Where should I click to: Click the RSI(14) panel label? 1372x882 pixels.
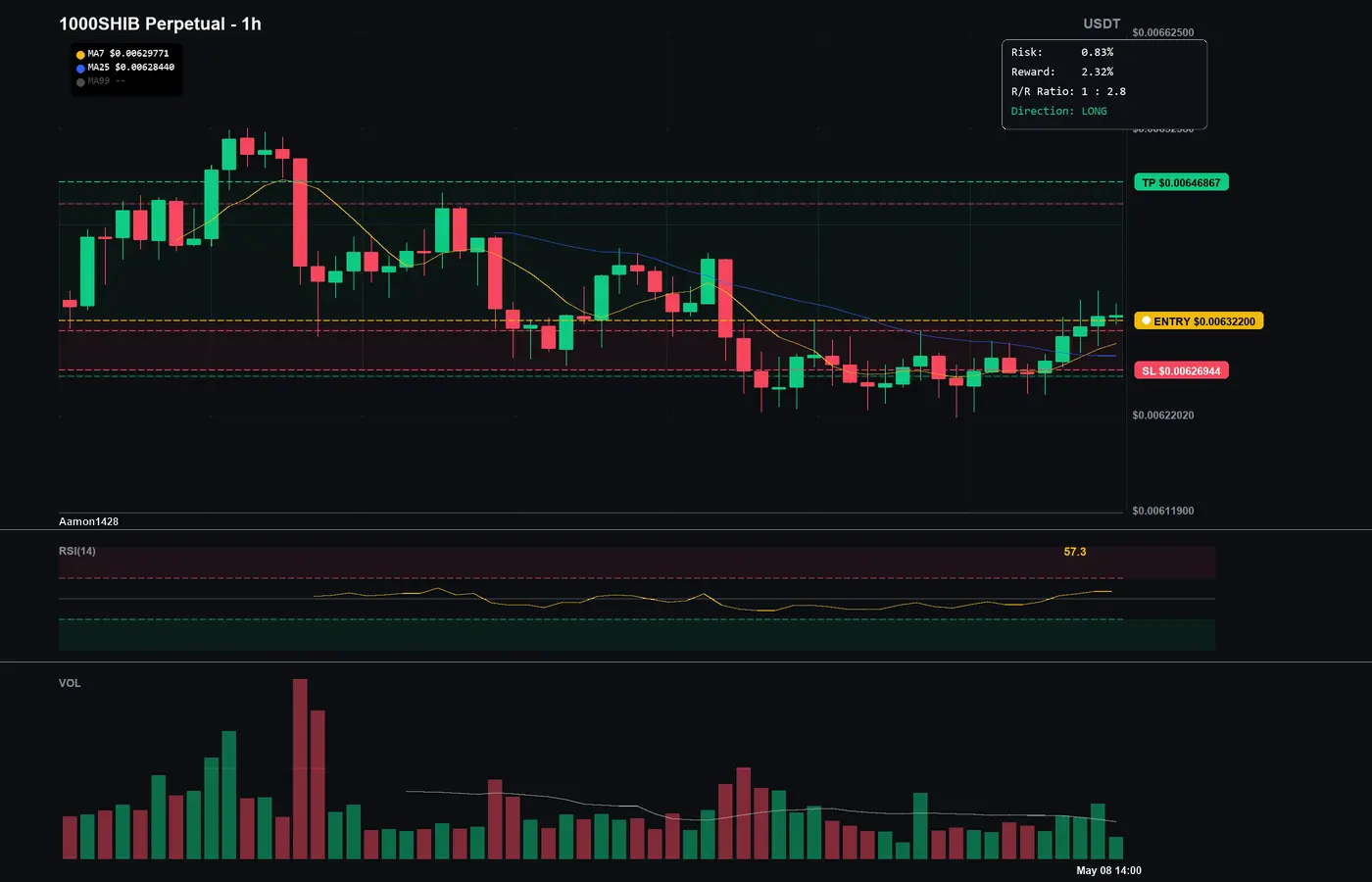tap(77, 551)
